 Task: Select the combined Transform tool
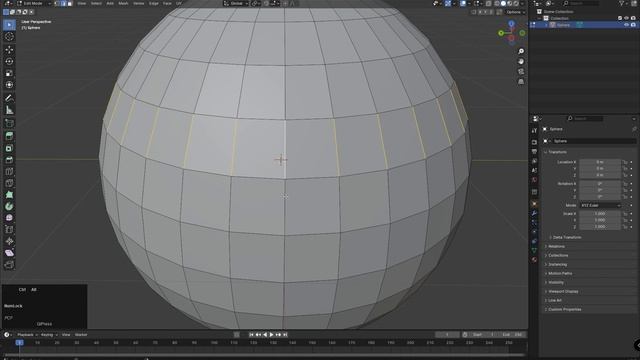(x=9, y=85)
